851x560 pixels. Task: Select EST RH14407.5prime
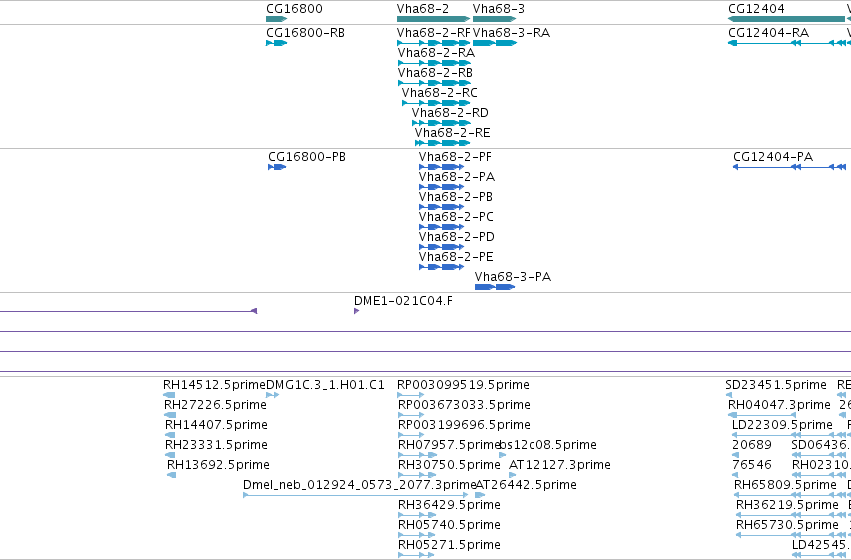216,424
